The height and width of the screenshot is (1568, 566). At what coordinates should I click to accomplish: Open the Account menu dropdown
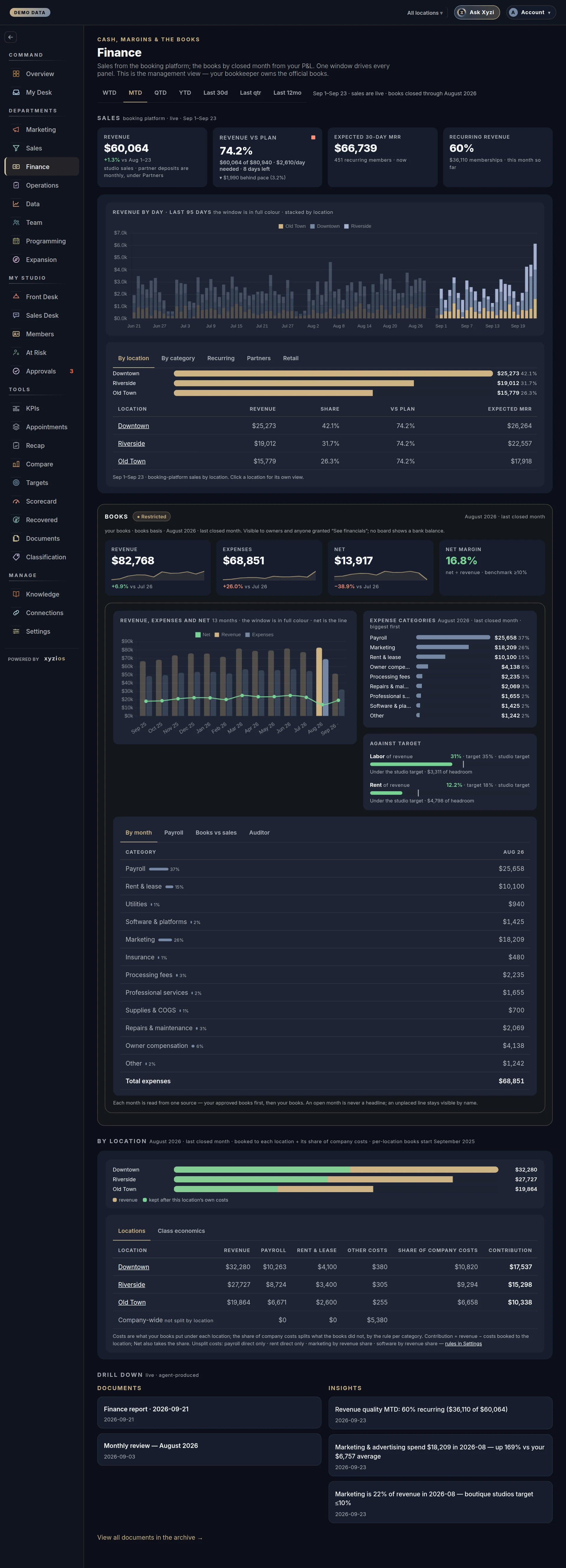pyautogui.click(x=531, y=12)
